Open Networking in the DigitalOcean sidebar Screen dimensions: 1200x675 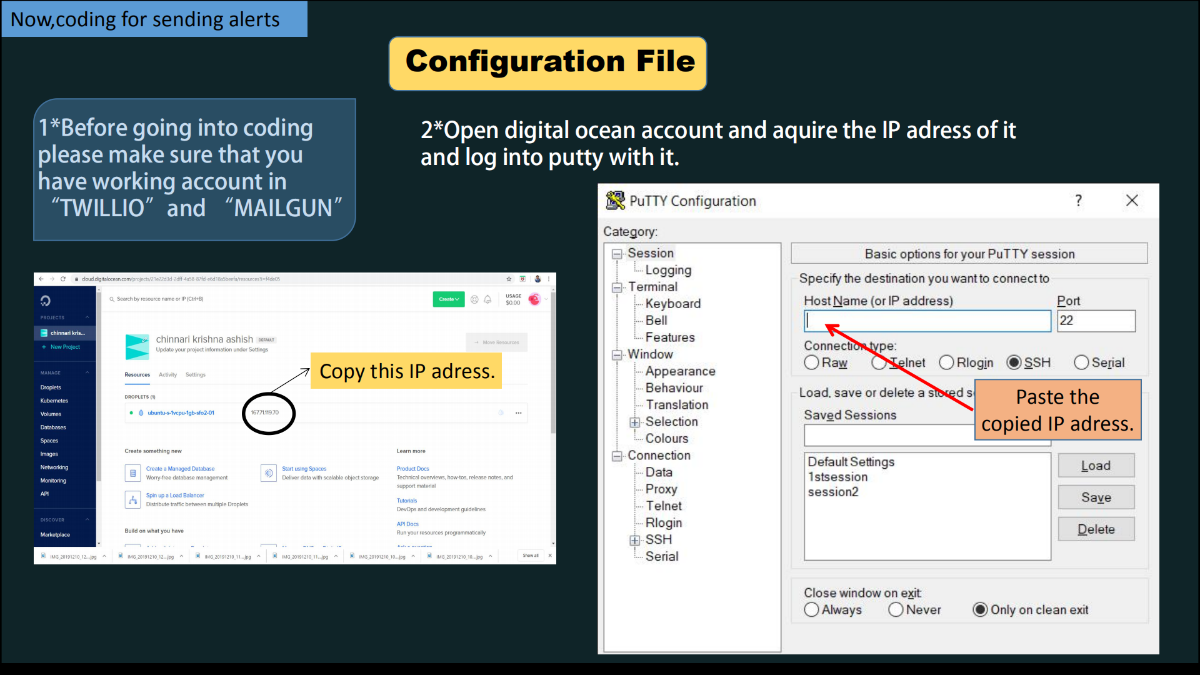54,467
